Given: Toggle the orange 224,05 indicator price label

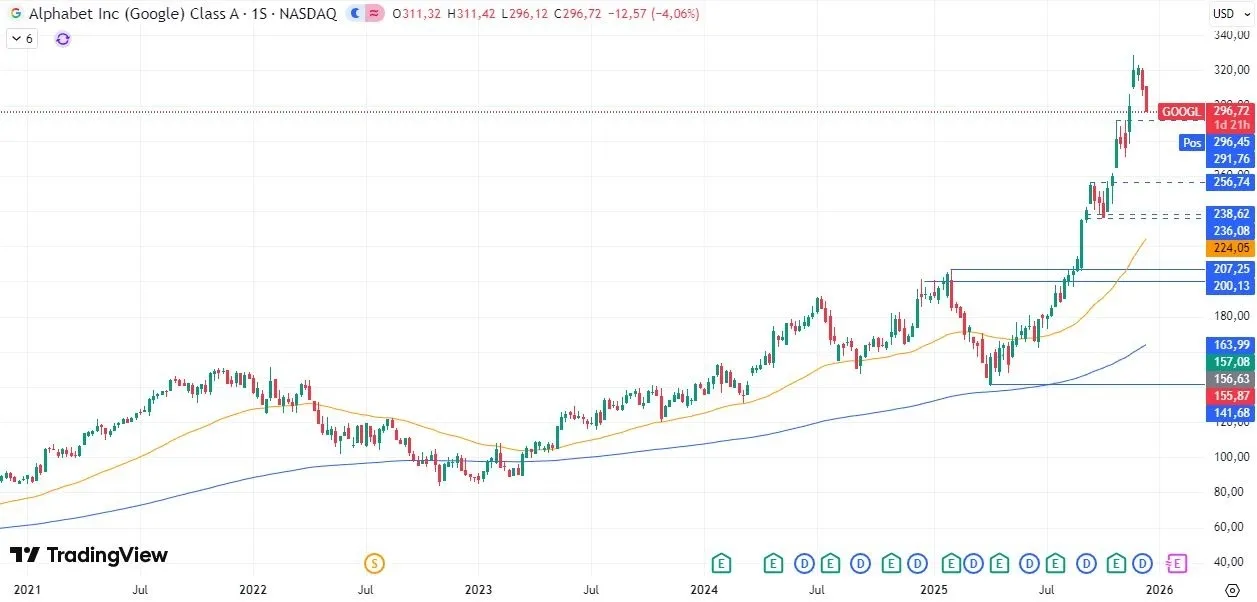Looking at the screenshot, I should [x=1230, y=247].
